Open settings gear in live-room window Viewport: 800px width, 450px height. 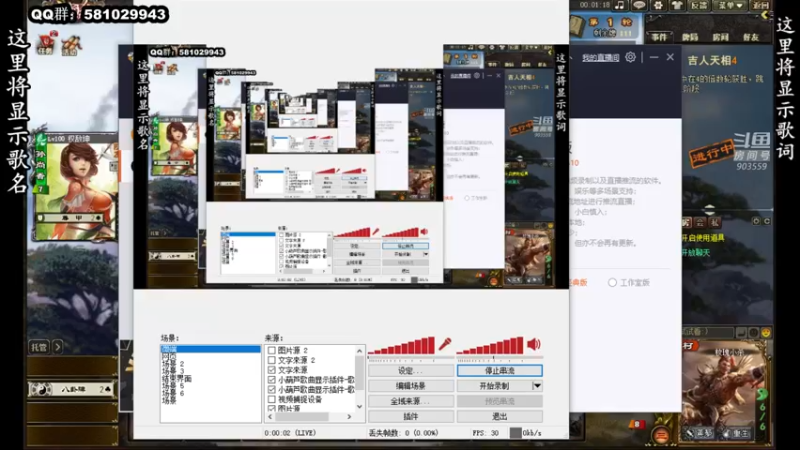tap(631, 57)
